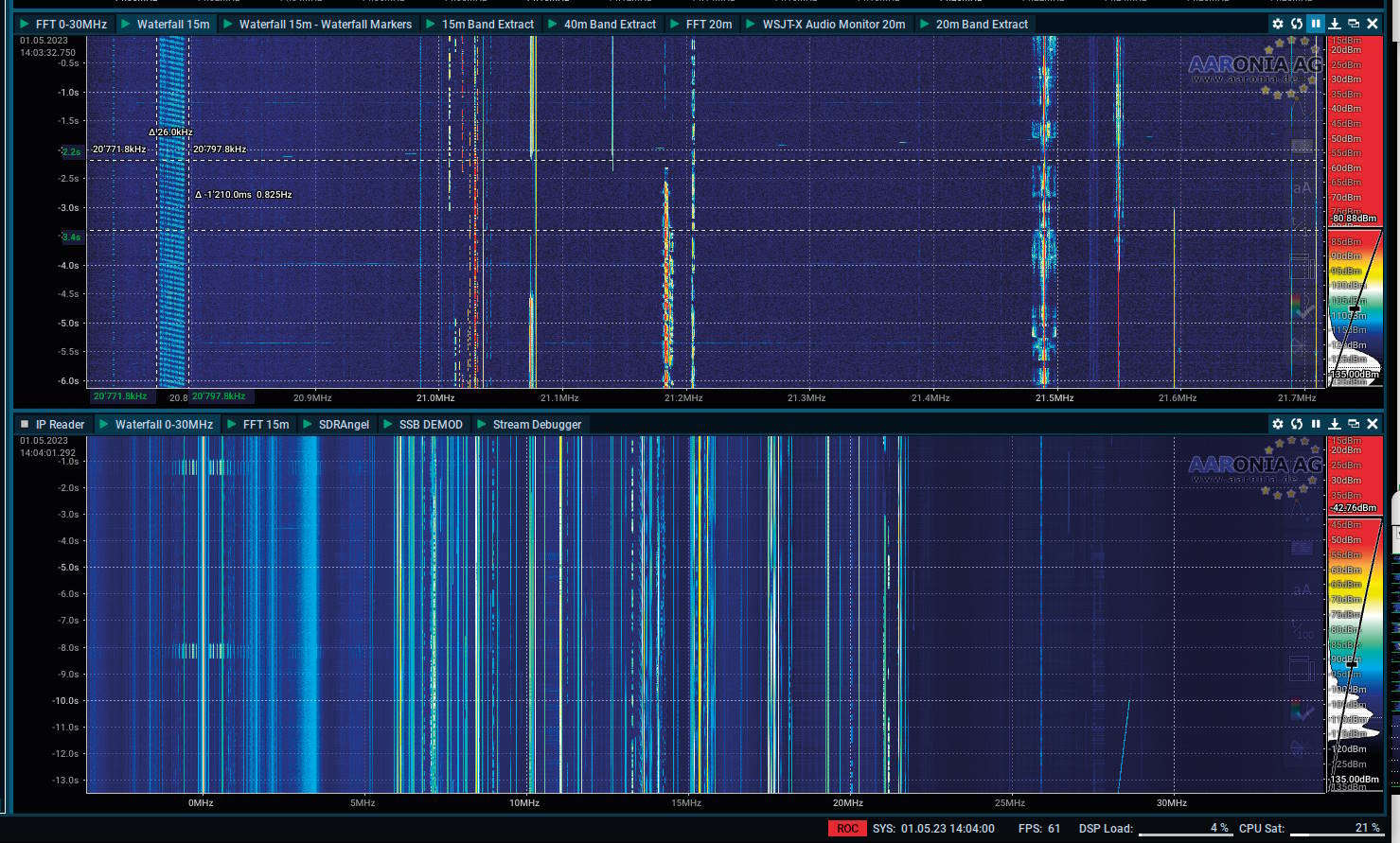Click the red ROC status button
The height and width of the screenshot is (843, 1400).
click(x=847, y=829)
